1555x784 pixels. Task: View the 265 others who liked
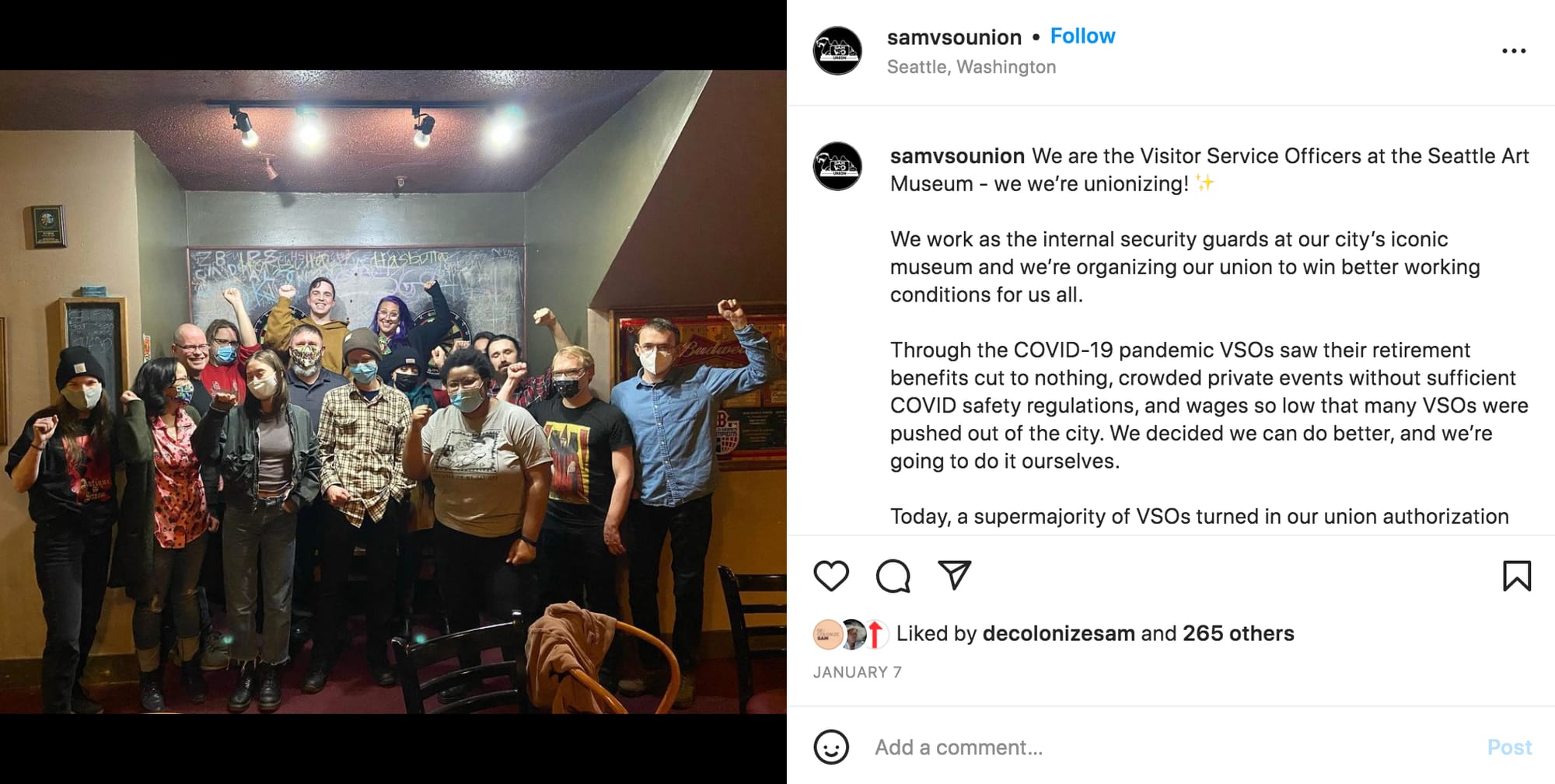(x=1238, y=633)
